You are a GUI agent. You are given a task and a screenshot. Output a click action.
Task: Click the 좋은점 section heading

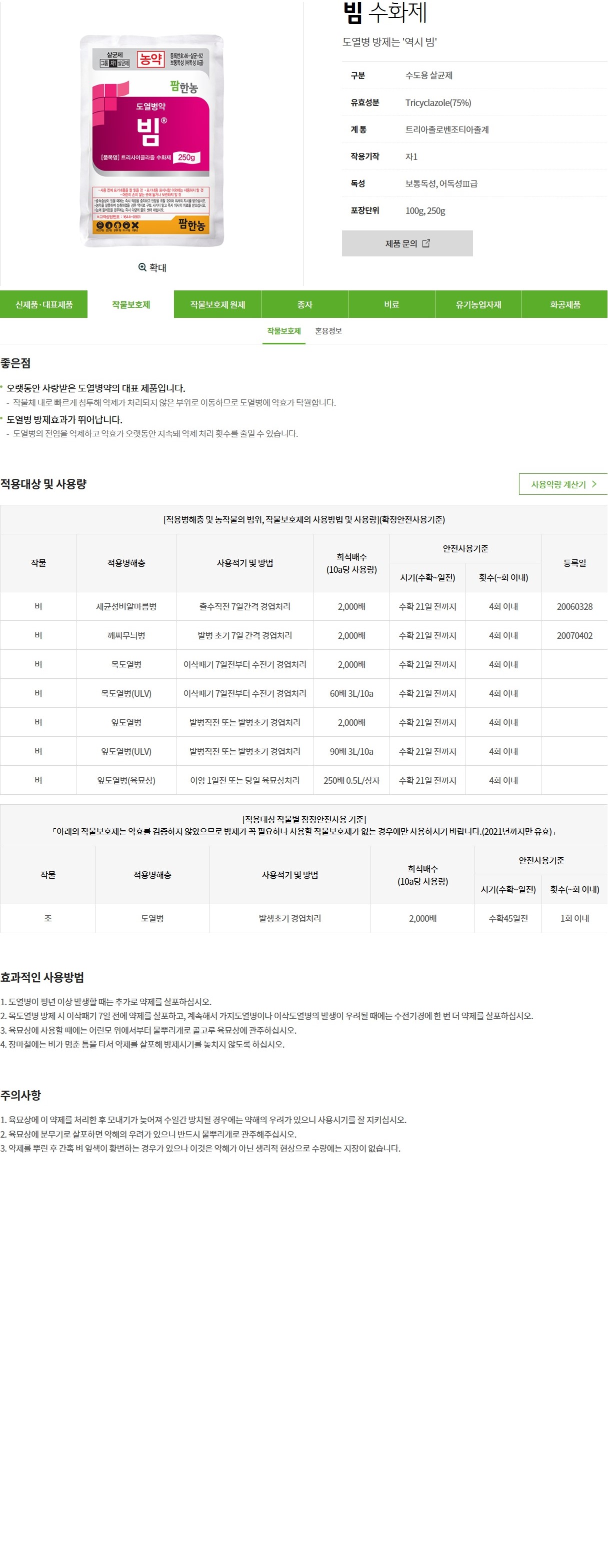[16, 363]
